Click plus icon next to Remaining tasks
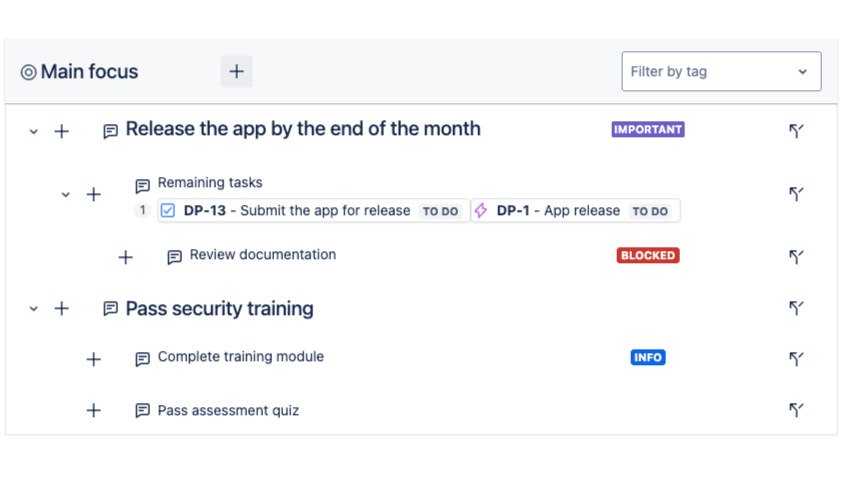843x480 pixels. (94, 194)
